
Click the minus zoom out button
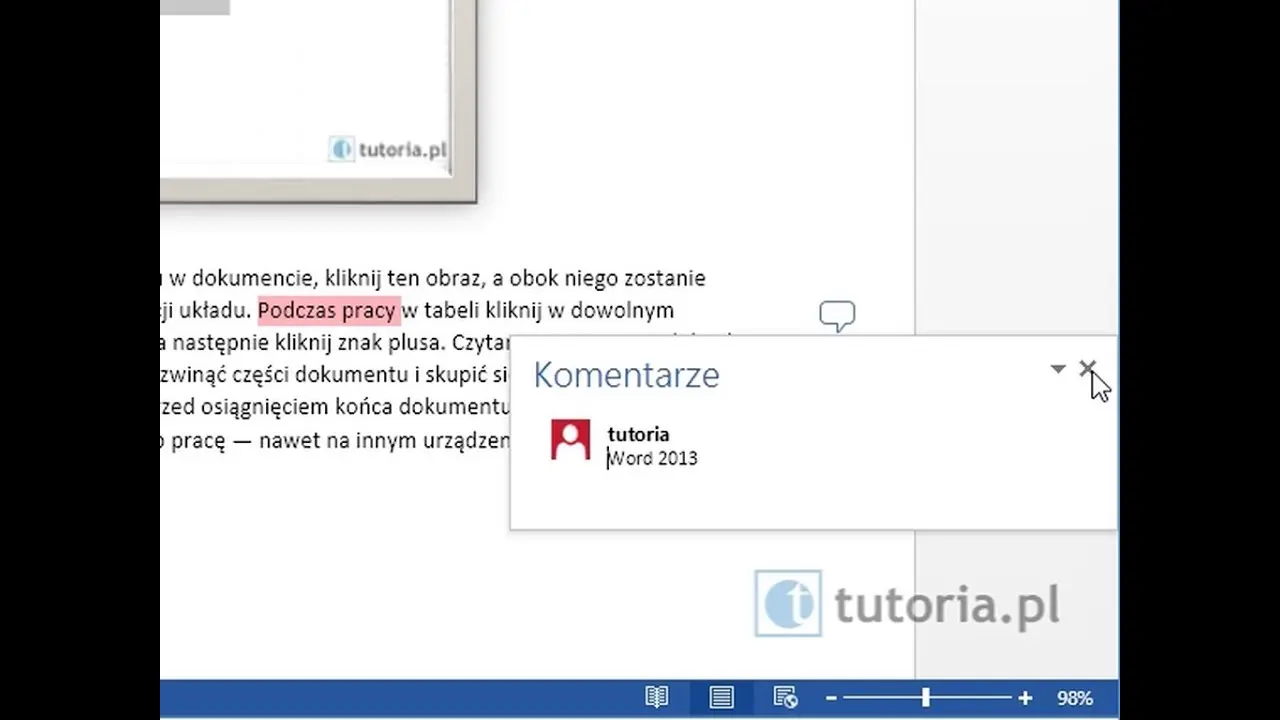[831, 698]
